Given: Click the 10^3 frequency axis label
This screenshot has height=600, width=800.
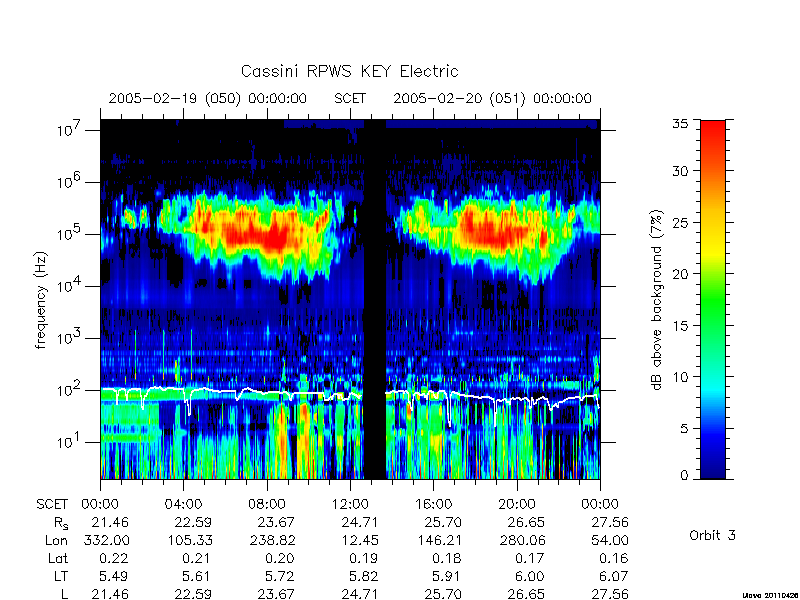Looking at the screenshot, I should point(69,338).
